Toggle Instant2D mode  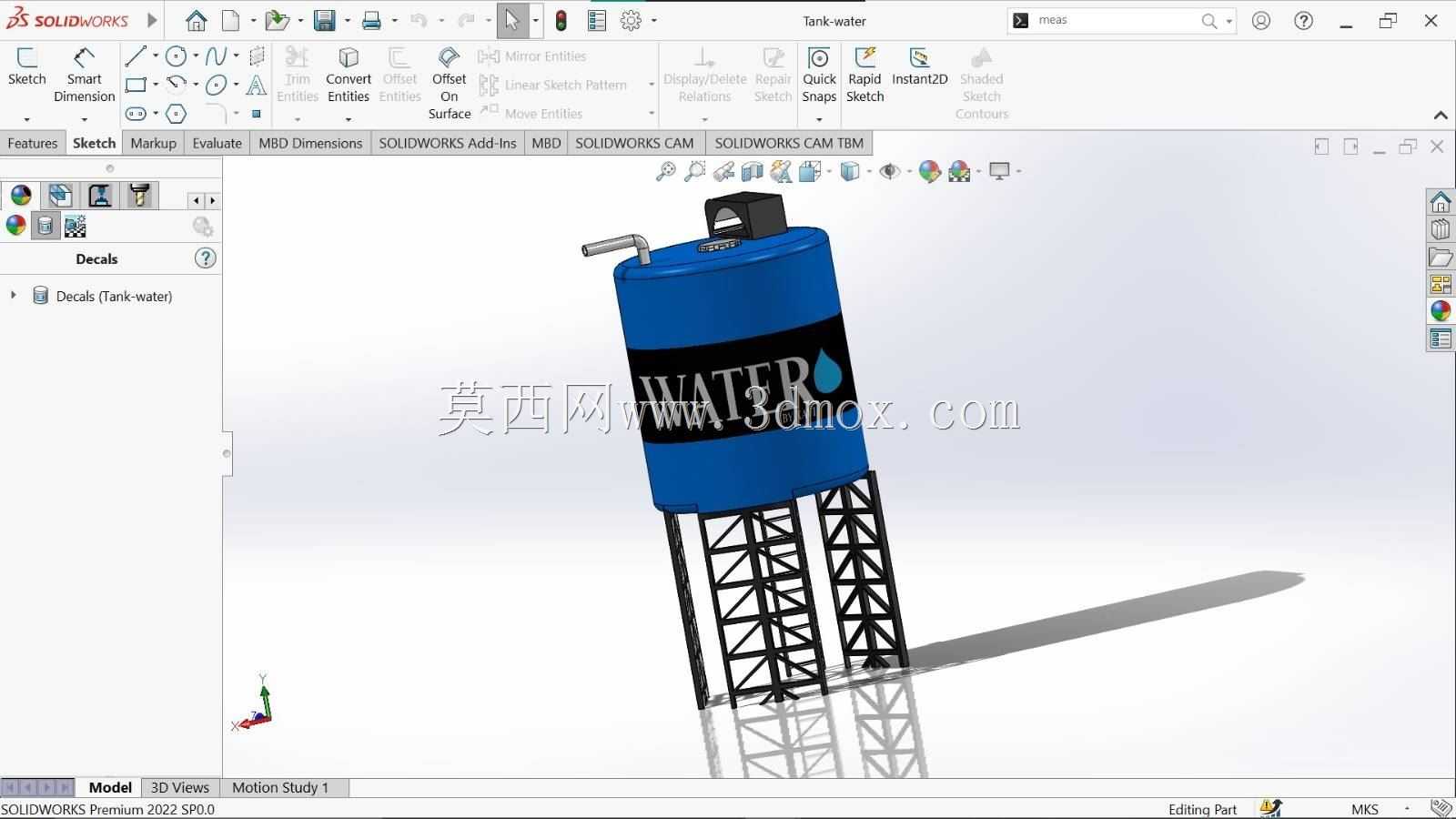click(919, 66)
